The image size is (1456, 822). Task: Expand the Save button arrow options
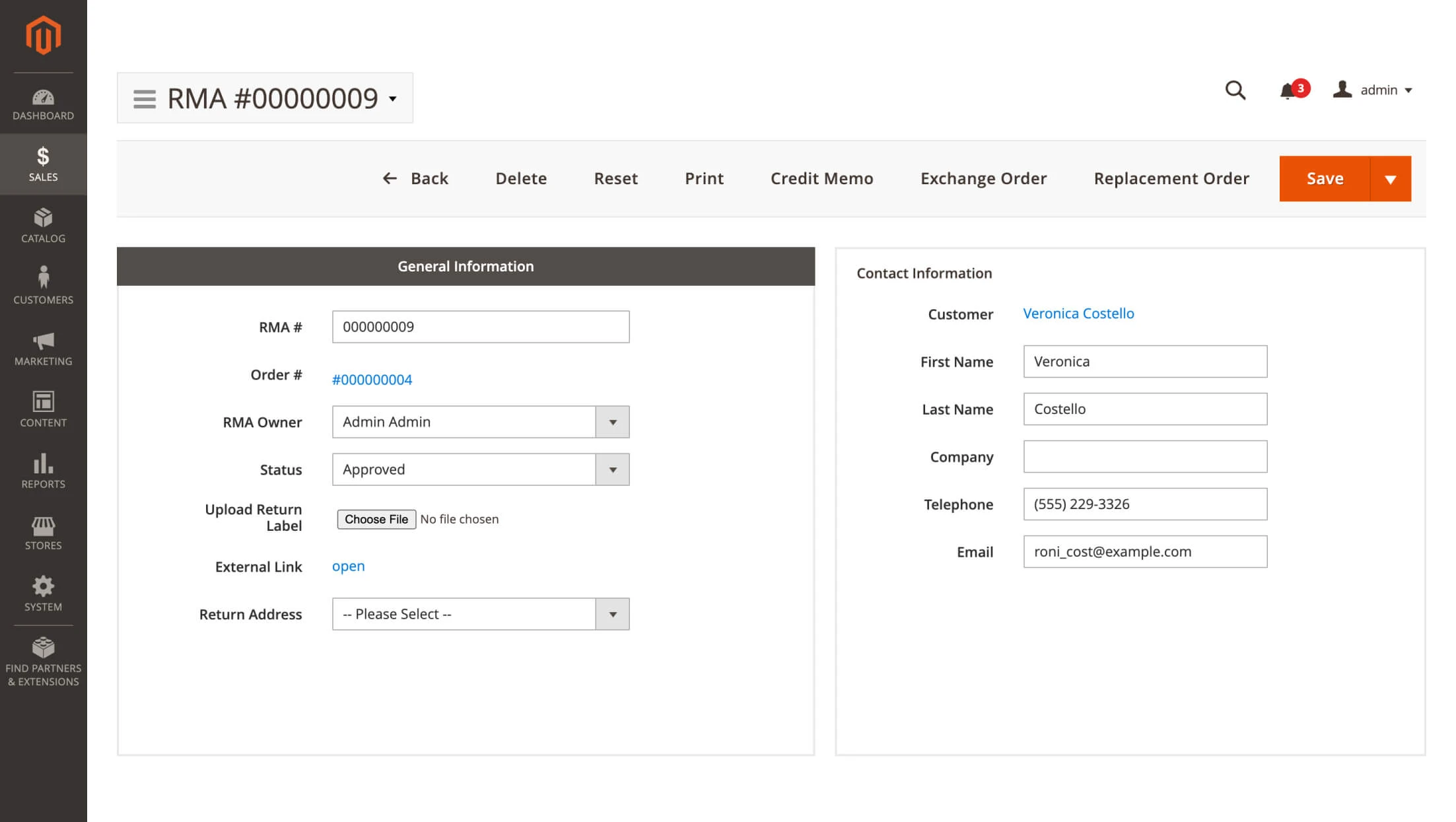tap(1390, 179)
